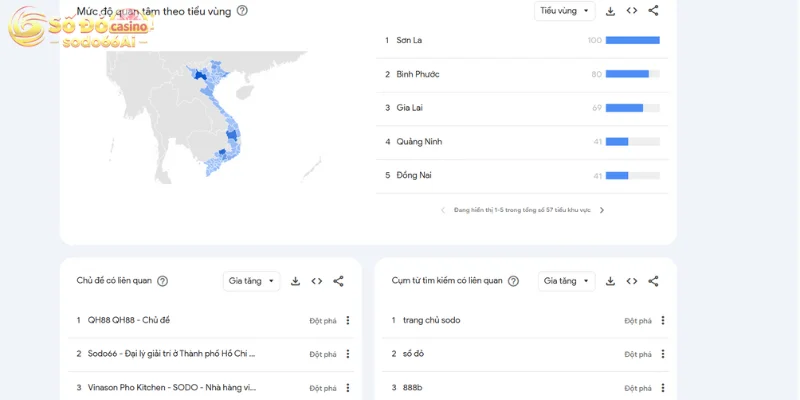
Task: Open three-dot menu for '888b' query
Action: pos(662,388)
